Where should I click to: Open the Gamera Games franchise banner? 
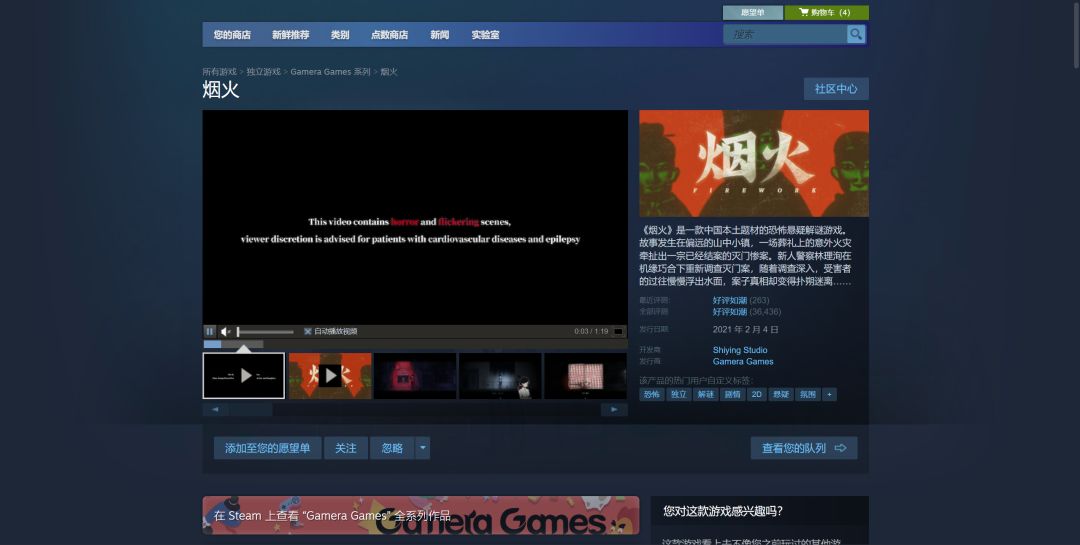tap(421, 515)
